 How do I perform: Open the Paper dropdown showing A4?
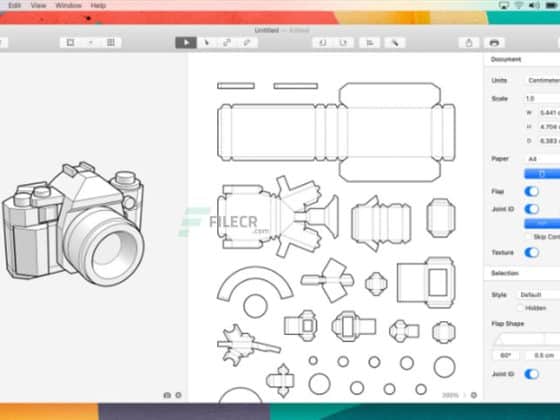[542, 159]
